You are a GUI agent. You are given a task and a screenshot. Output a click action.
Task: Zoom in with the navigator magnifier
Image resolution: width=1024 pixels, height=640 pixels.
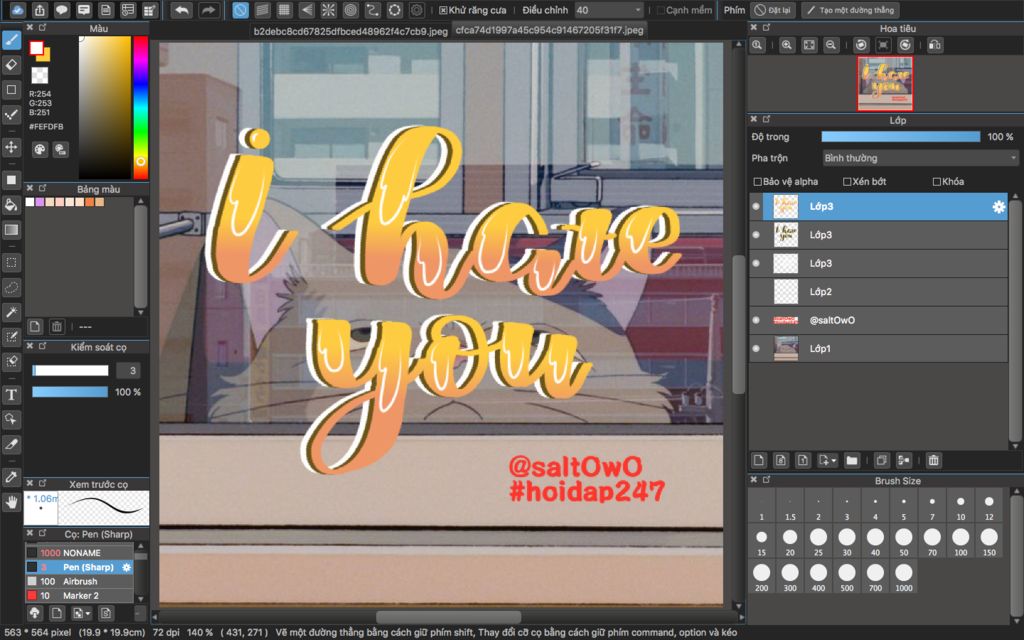[x=787, y=45]
